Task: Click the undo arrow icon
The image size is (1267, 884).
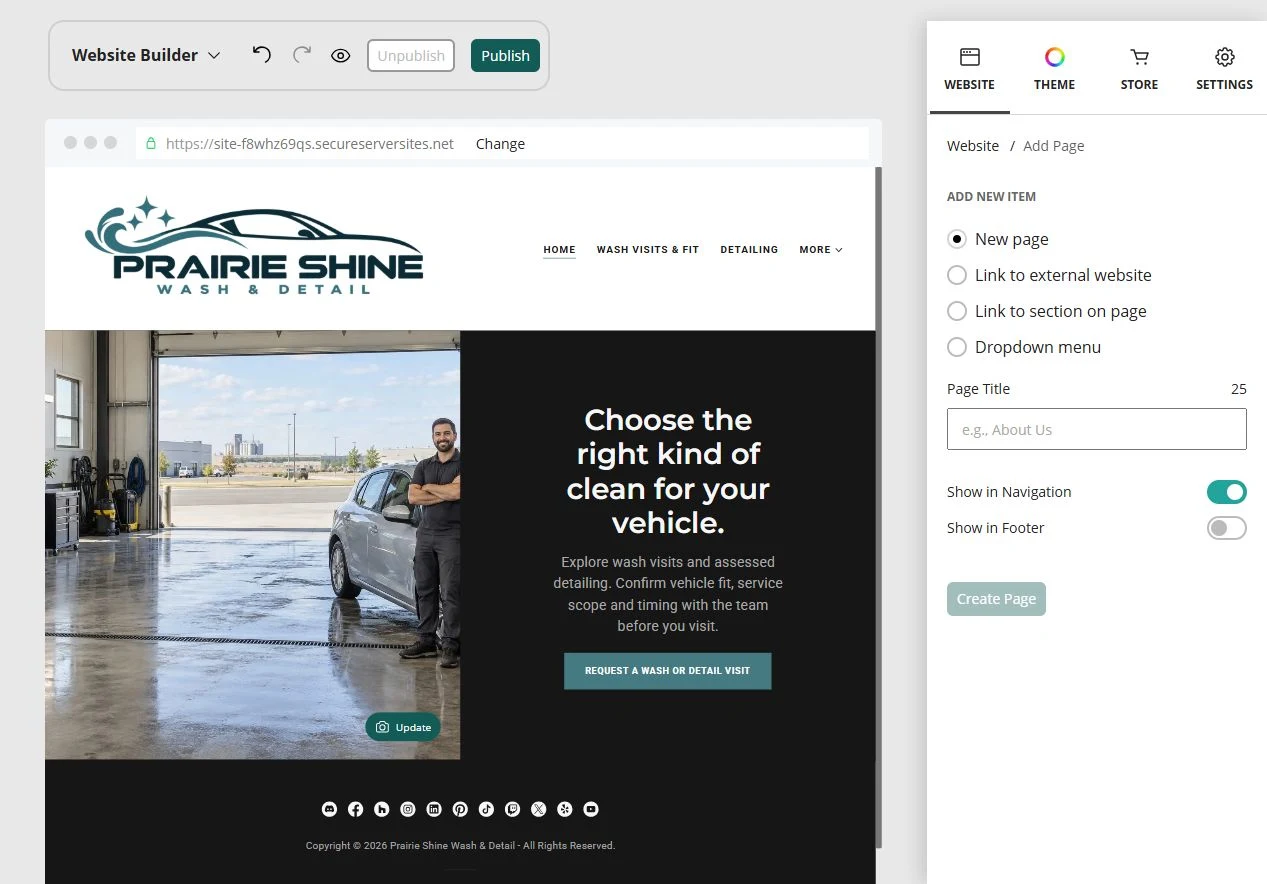Action: [x=262, y=55]
